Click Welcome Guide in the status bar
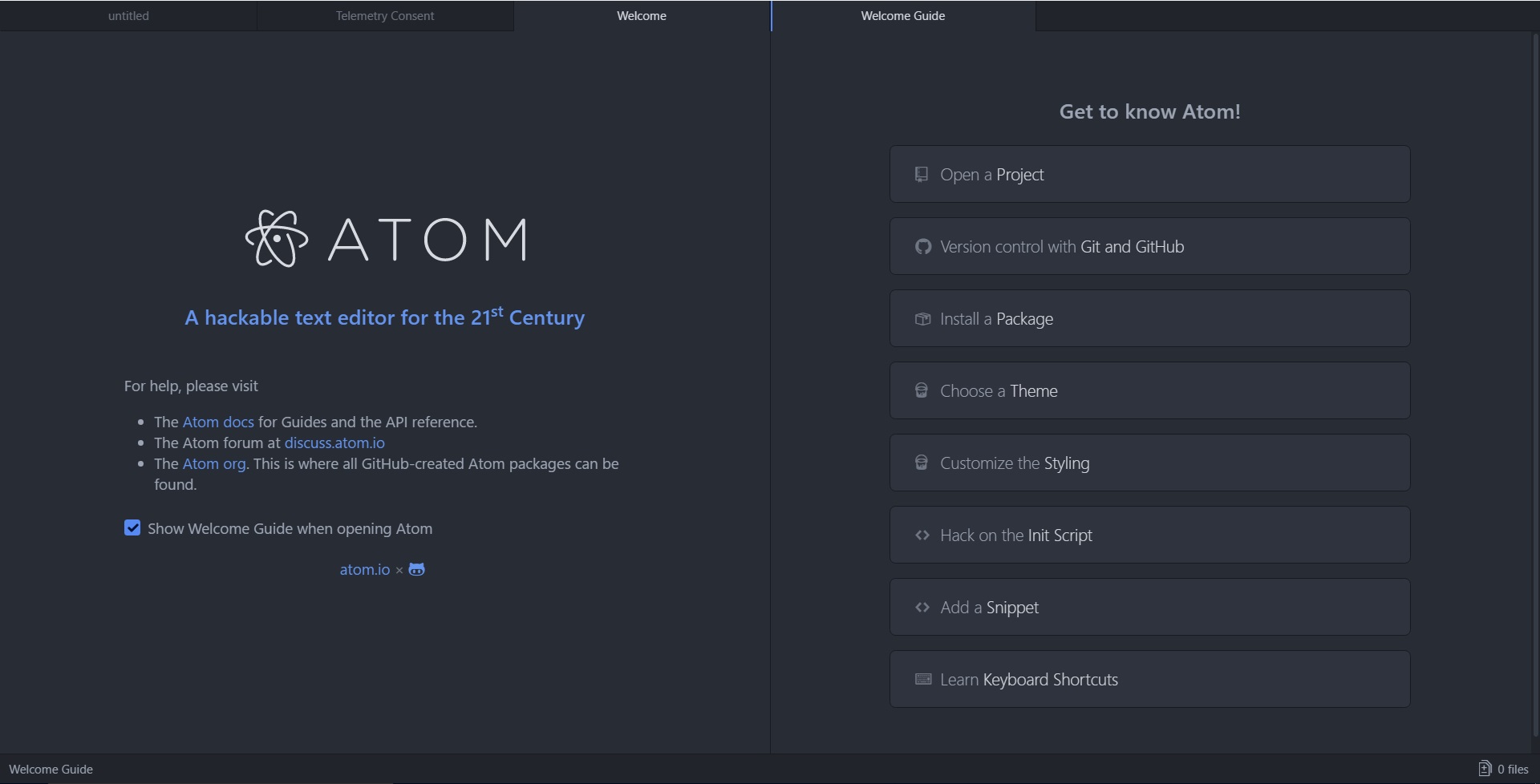Screen dimensions: 1540x784 pyautogui.click(x=51, y=769)
